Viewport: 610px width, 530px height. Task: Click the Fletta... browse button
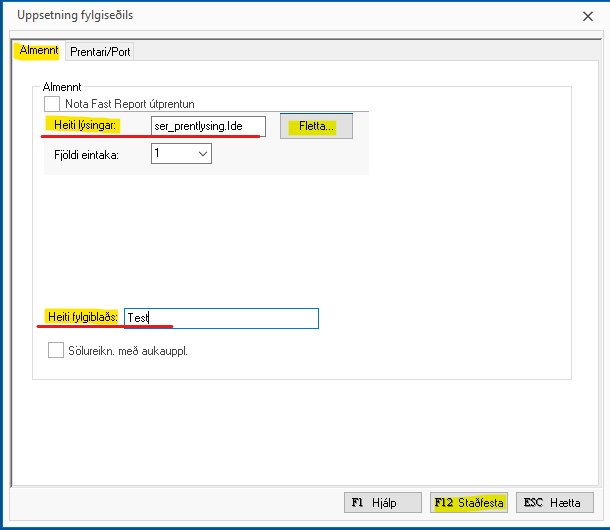316,127
